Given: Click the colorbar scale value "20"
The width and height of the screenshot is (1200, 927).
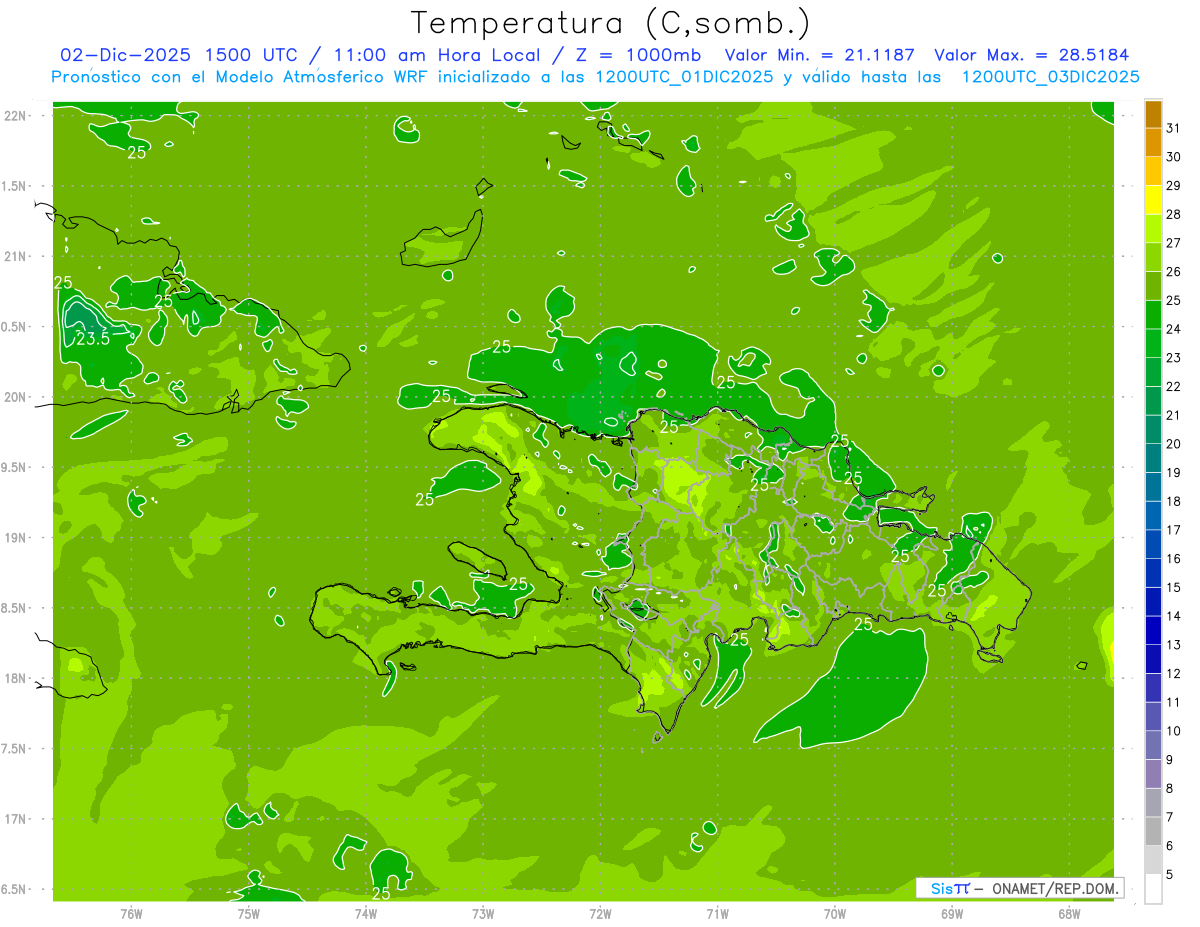Looking at the screenshot, I should [1174, 444].
